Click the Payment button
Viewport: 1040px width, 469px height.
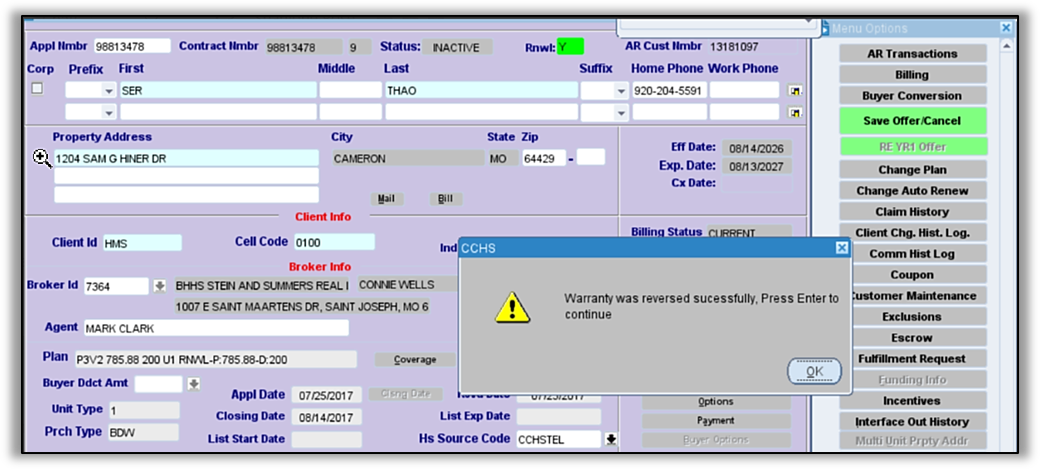[716, 421]
